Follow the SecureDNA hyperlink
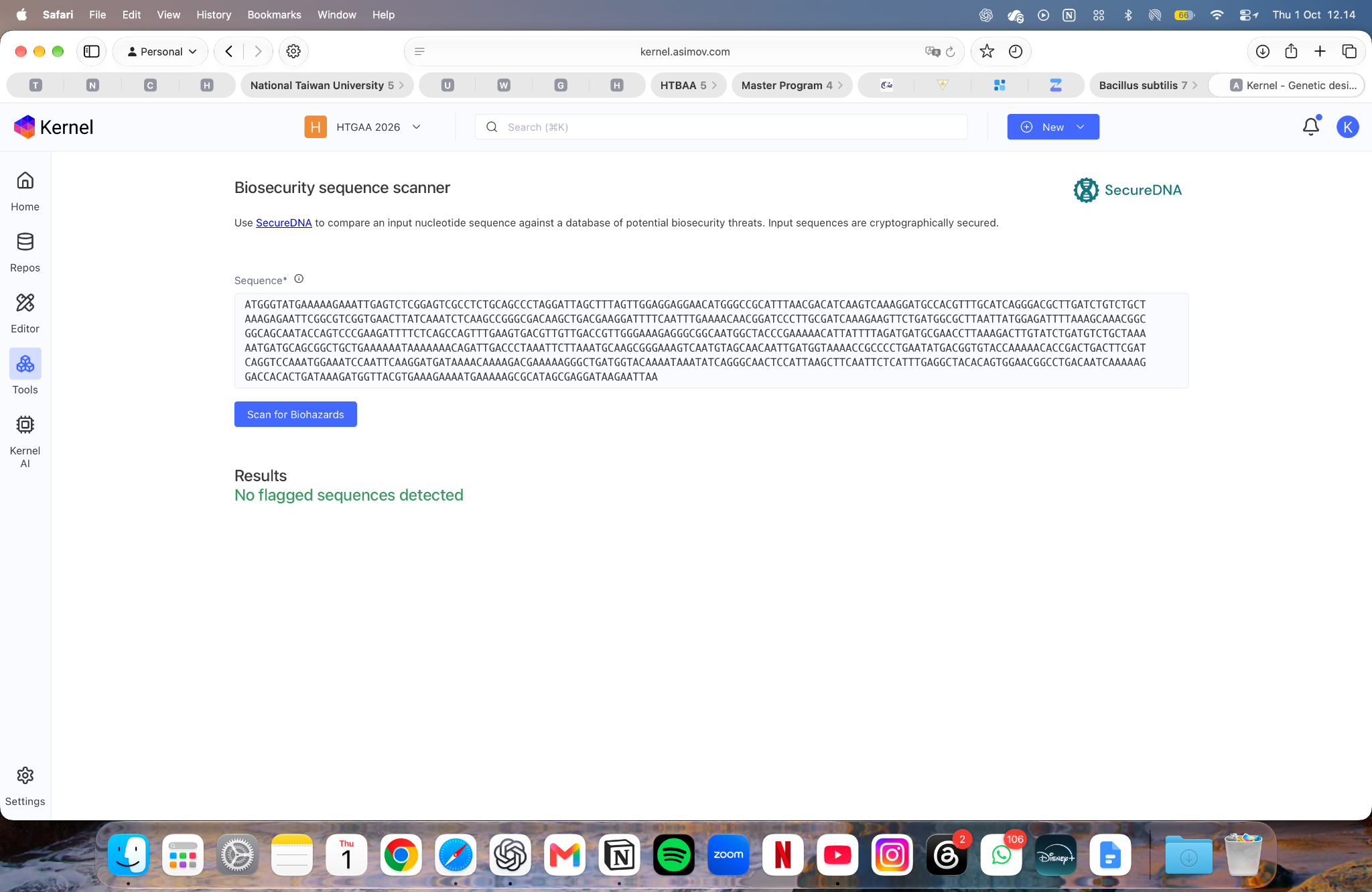The image size is (1372, 892). point(284,222)
